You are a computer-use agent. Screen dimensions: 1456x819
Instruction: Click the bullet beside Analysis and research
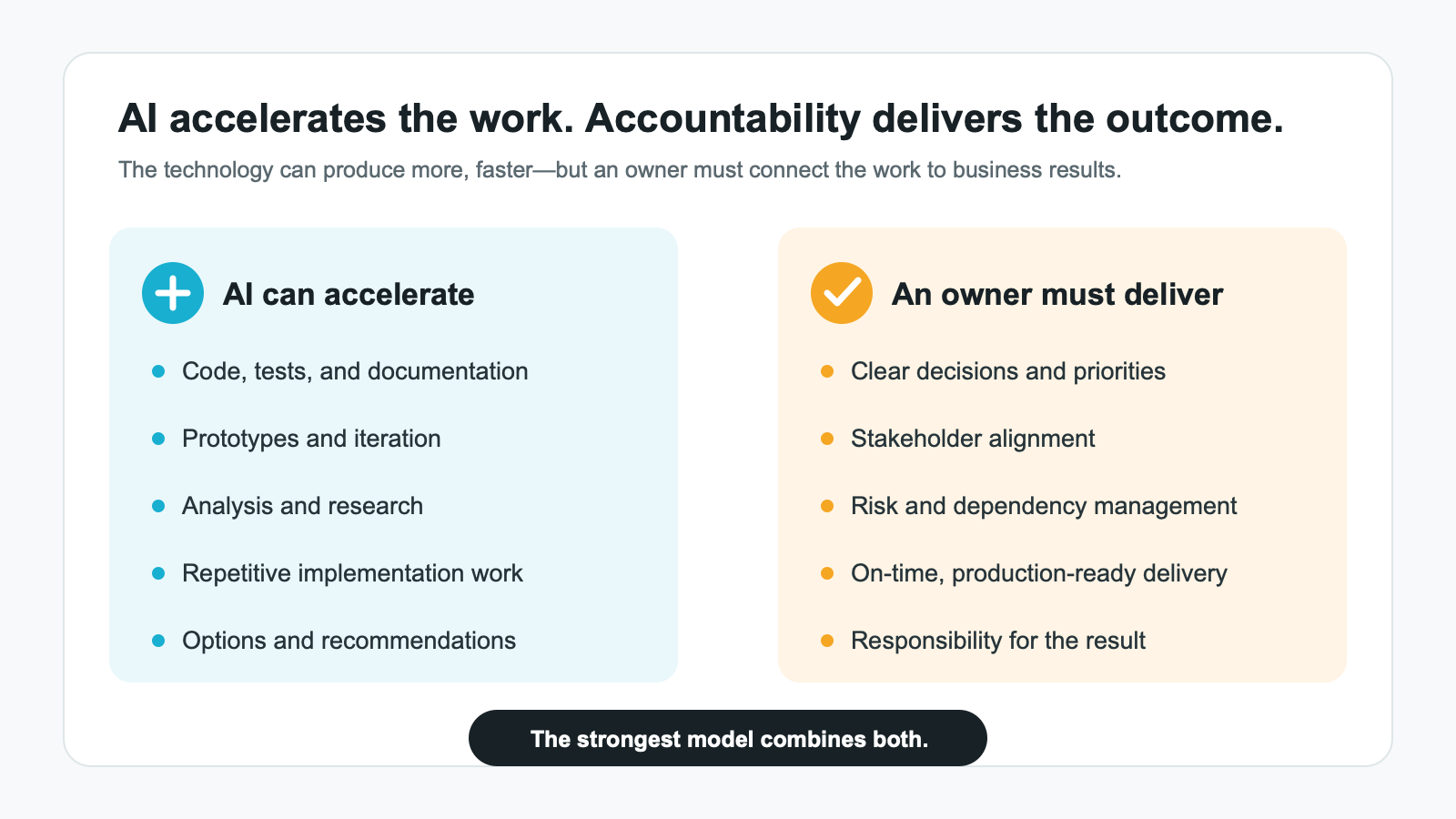click(x=158, y=506)
